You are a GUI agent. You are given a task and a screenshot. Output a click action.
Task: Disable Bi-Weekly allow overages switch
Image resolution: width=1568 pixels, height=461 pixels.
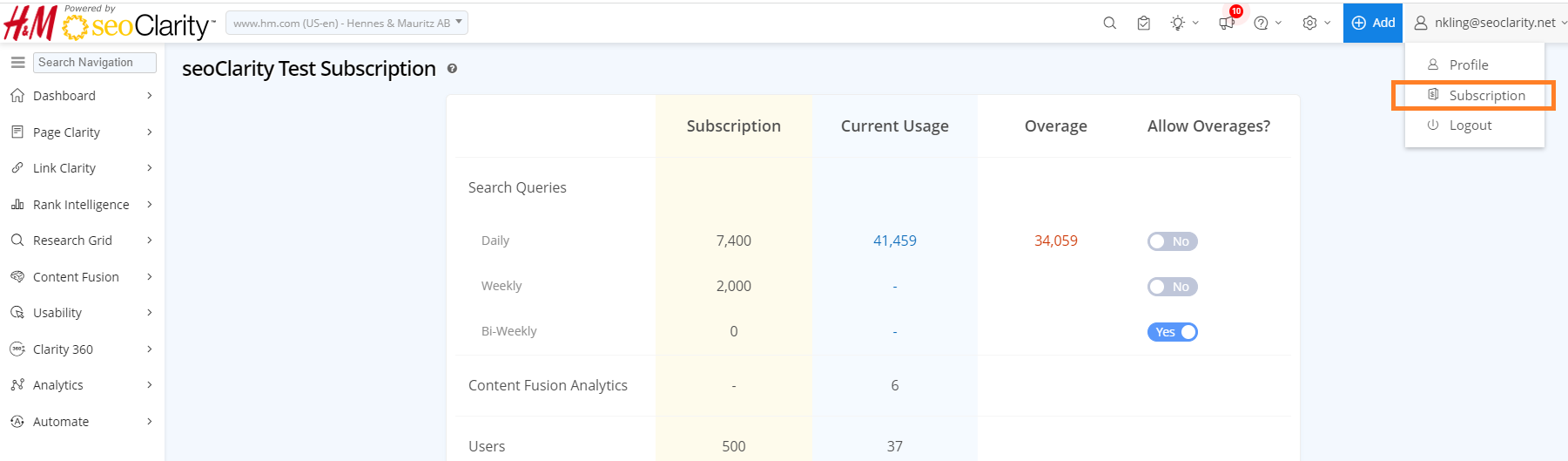pos(1172,332)
